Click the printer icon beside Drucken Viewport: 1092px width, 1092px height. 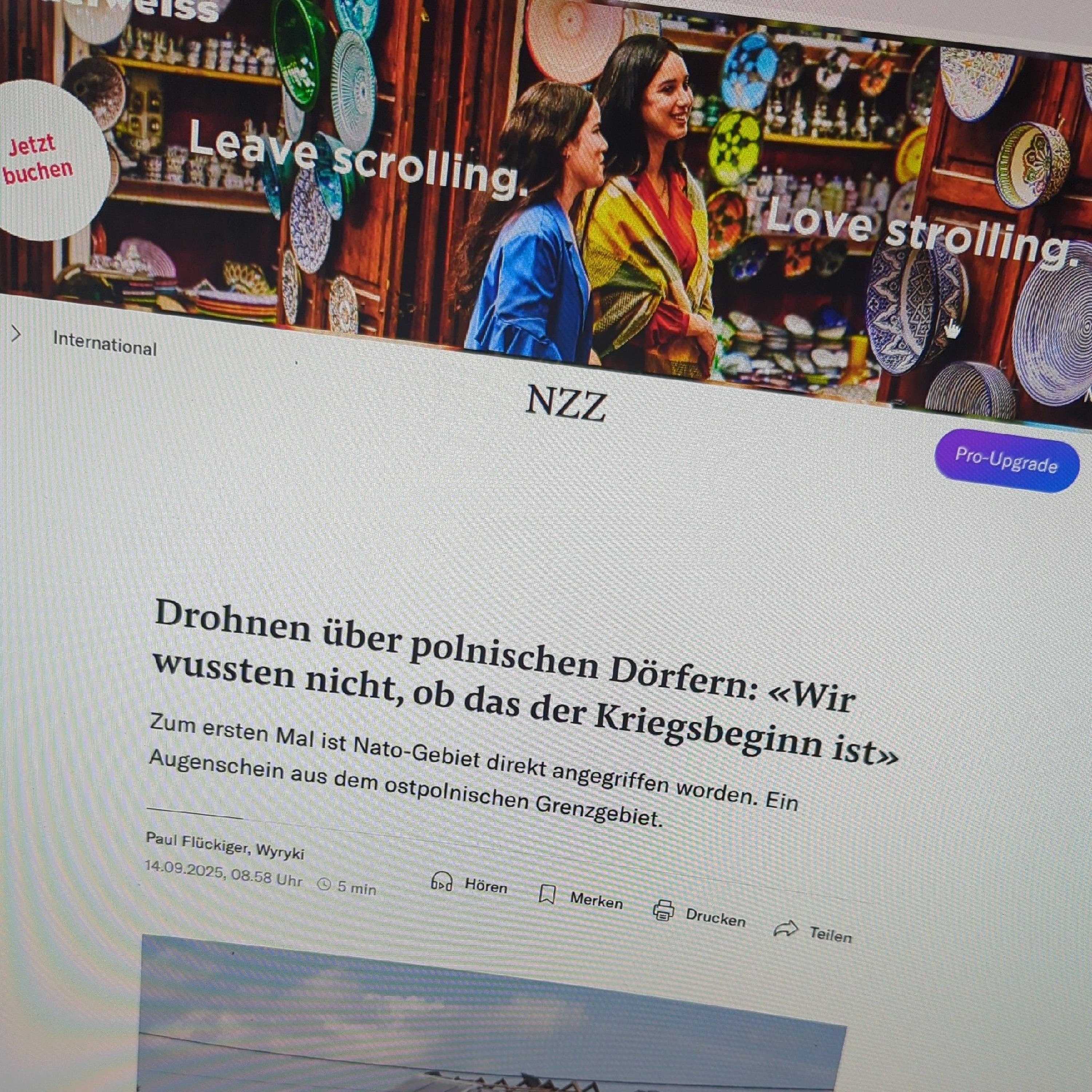(x=663, y=910)
